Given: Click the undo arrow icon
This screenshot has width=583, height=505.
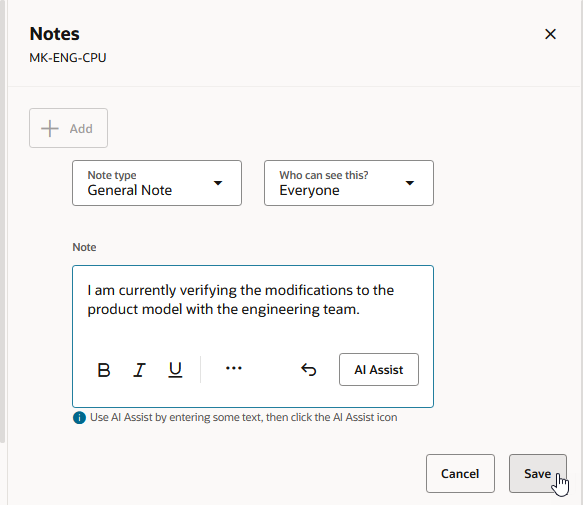Looking at the screenshot, I should 309,370.
